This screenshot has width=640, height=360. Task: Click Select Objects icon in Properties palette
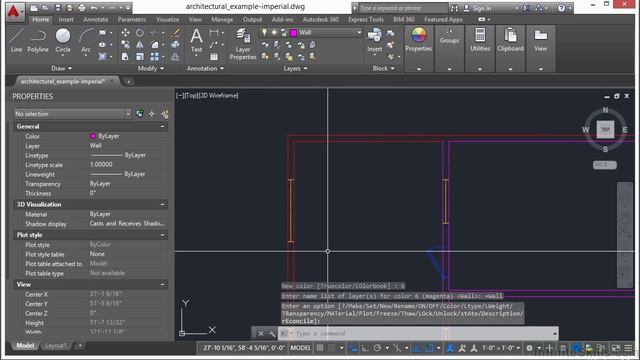152,114
